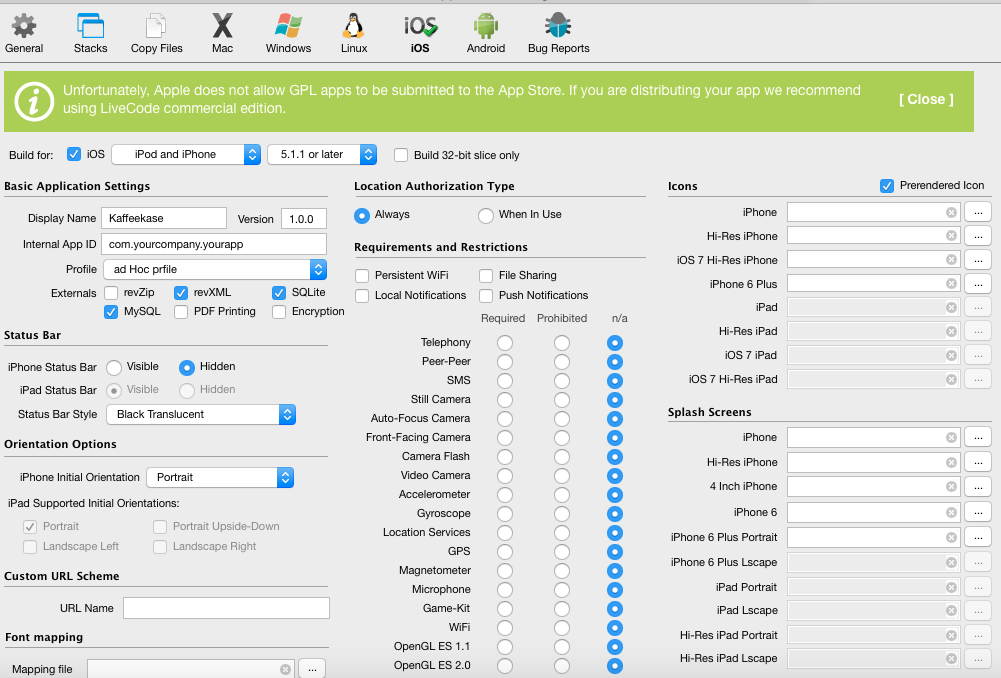This screenshot has height=678, width=1001.
Task: Open the General settings pane
Action: [24, 32]
